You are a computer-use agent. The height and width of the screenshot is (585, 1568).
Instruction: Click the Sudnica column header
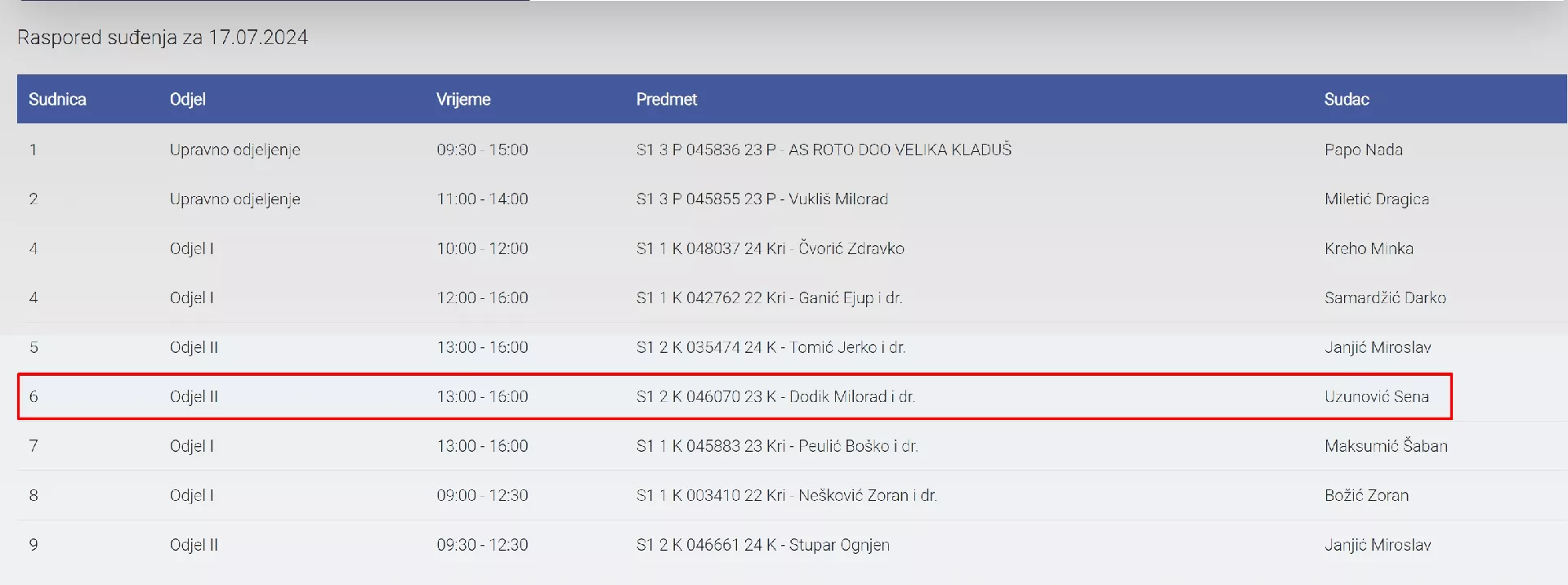coord(57,100)
